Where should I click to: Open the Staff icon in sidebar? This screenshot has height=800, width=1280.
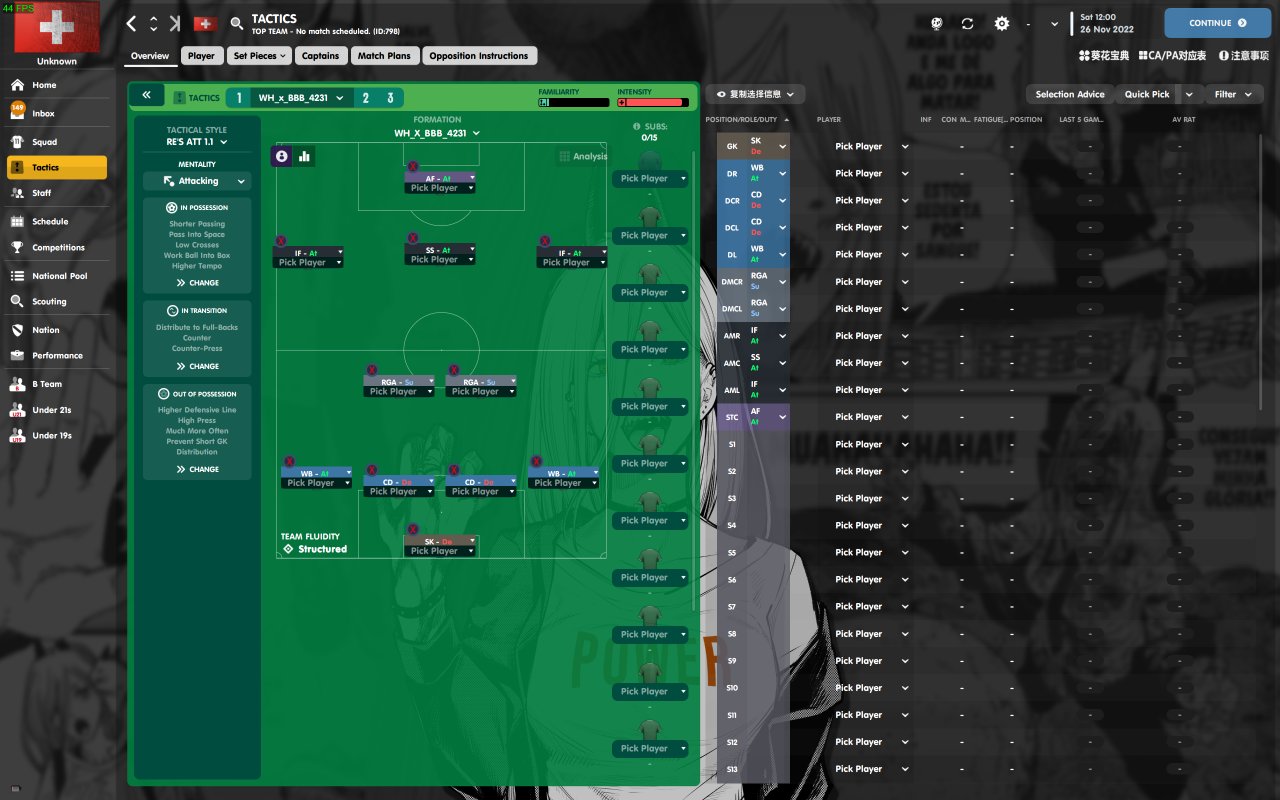17,193
